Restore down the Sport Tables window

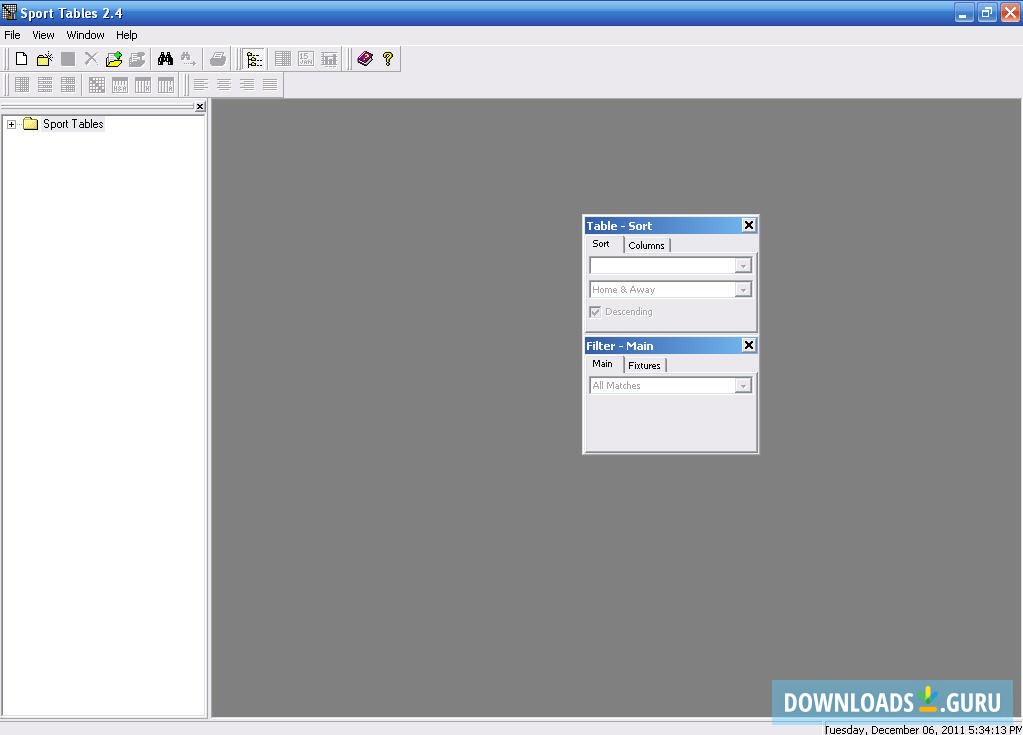987,13
